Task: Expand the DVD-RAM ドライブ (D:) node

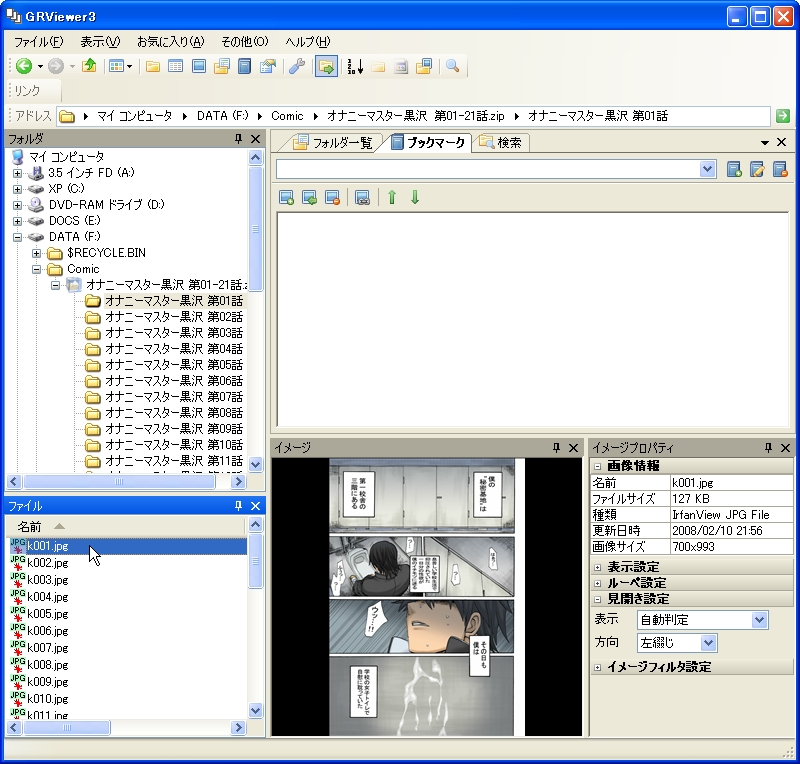Action: [x=17, y=205]
